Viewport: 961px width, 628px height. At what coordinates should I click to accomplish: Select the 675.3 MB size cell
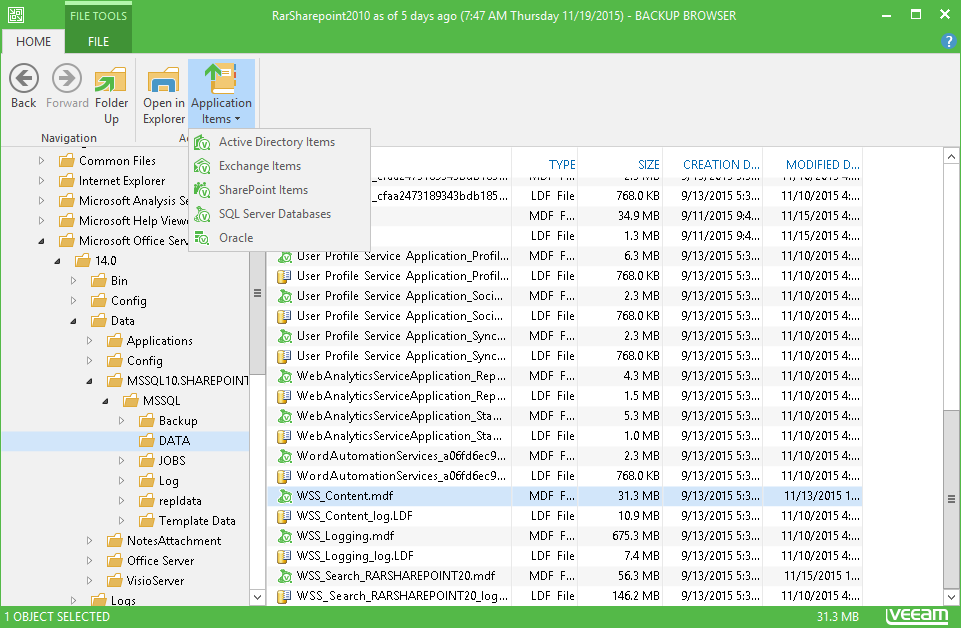pos(636,536)
